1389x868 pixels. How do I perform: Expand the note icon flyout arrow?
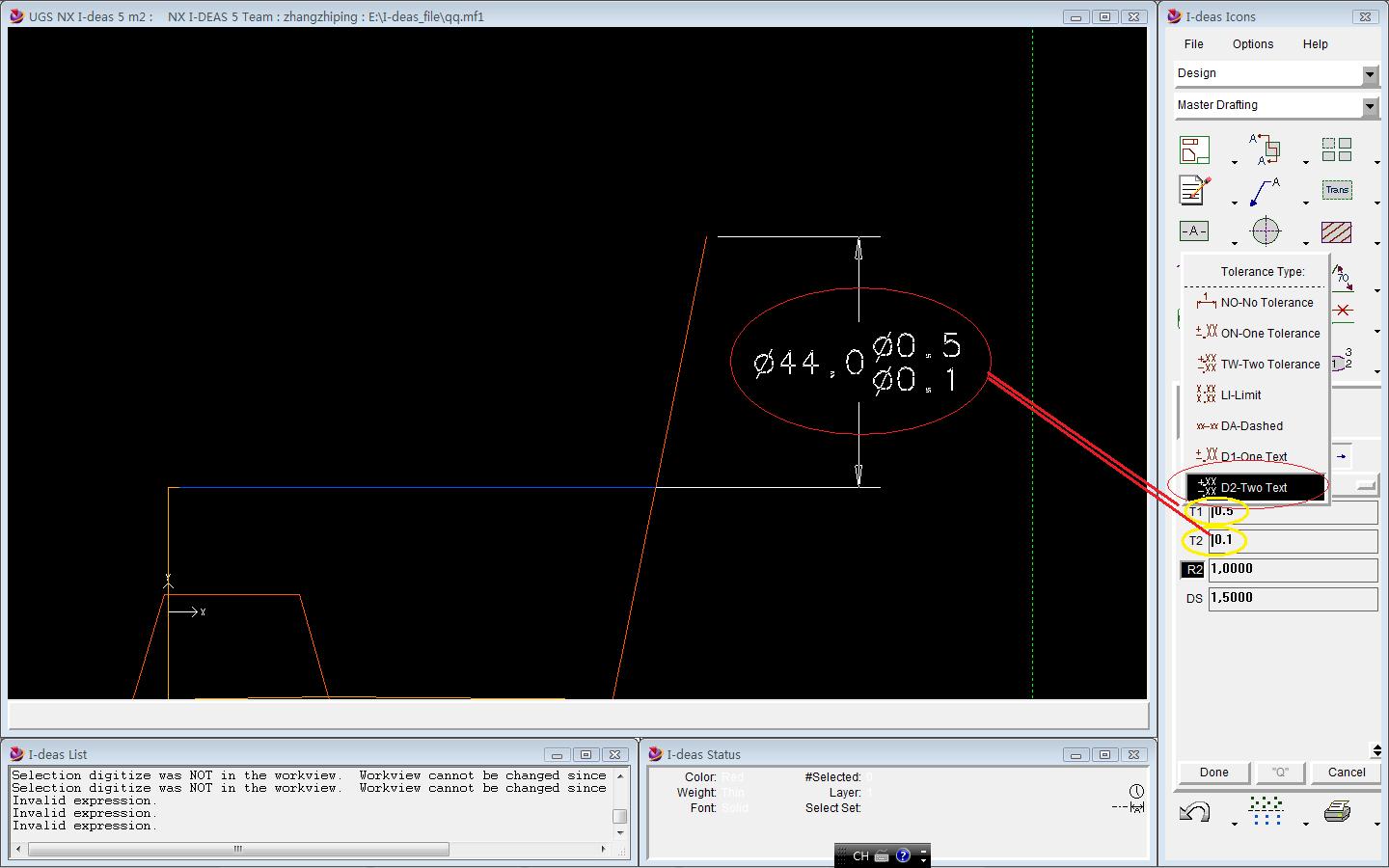1235,203
